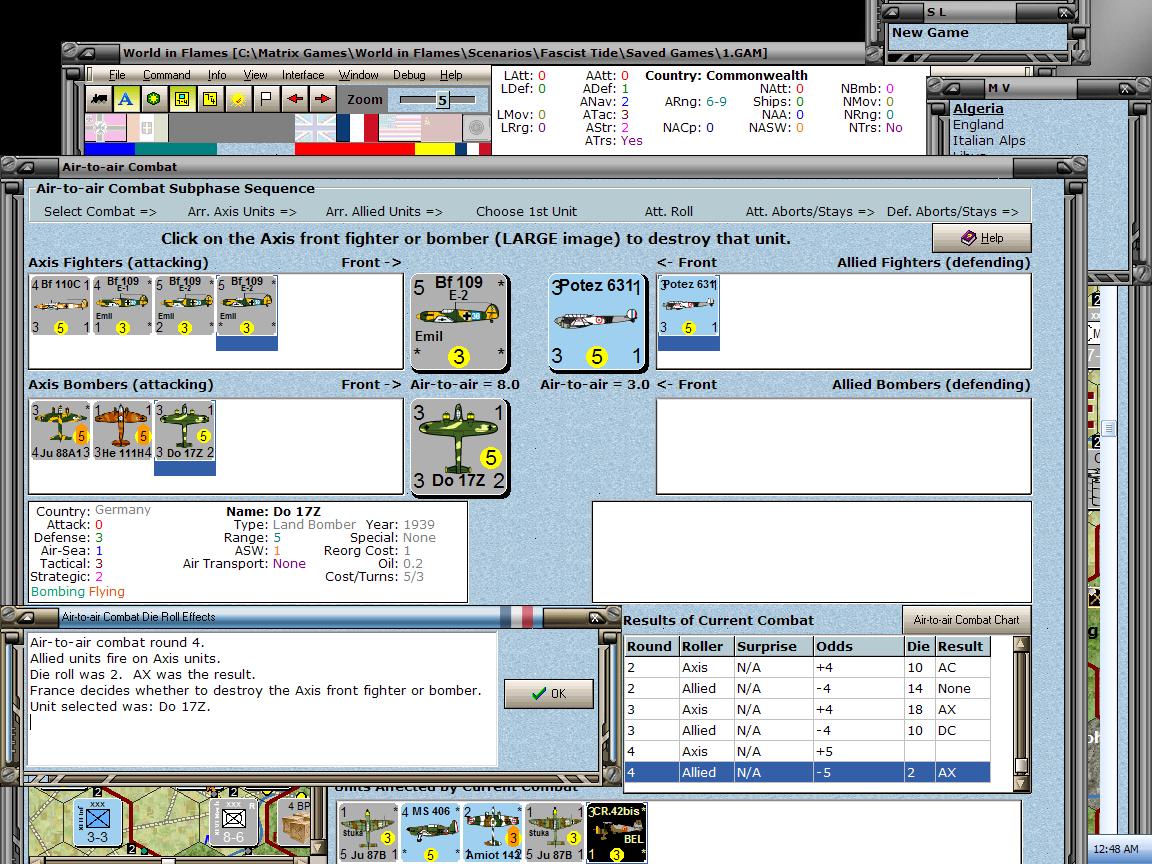Screen dimensions: 1152x864
Task: Click the CR.42bis BEL counter
Action: (x=616, y=833)
